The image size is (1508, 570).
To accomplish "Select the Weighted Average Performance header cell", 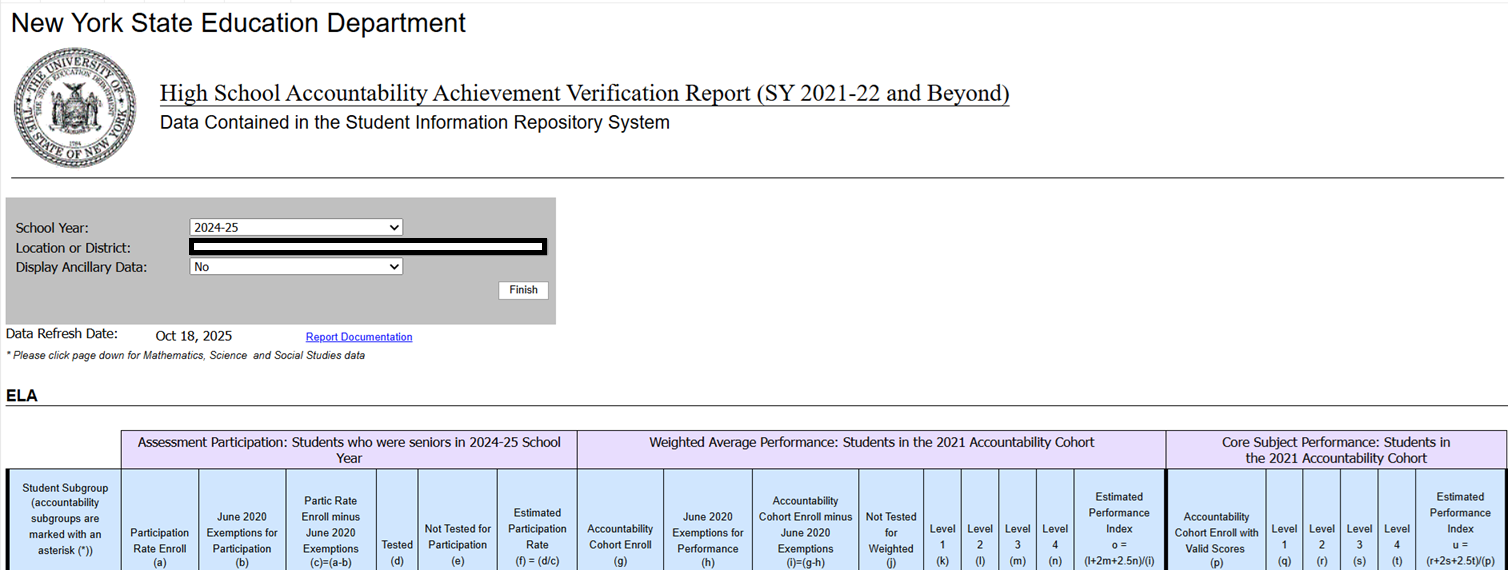I will pos(872,450).
